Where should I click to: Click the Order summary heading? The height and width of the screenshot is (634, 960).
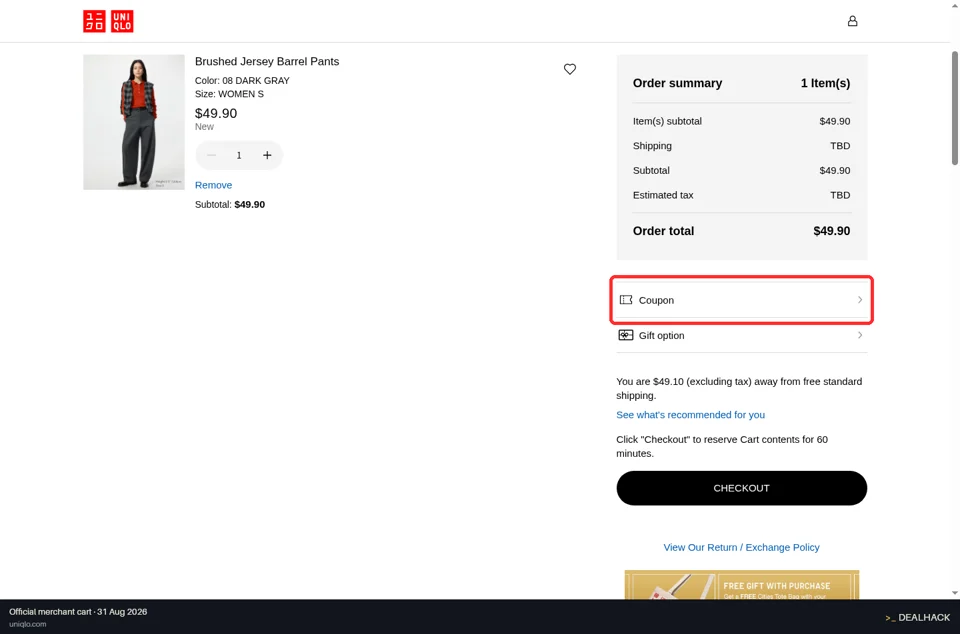click(x=677, y=83)
